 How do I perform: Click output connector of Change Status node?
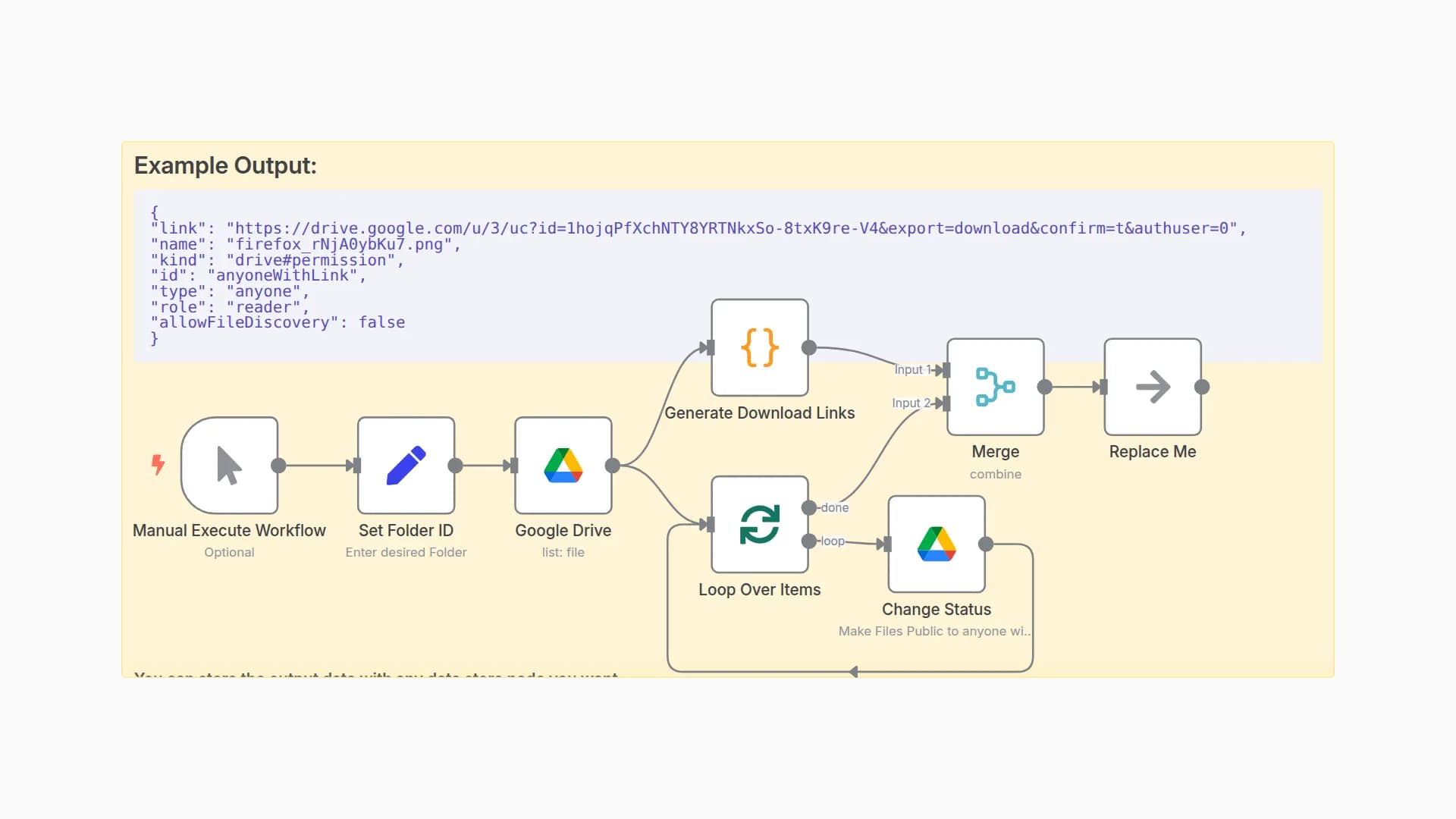pyautogui.click(x=986, y=544)
